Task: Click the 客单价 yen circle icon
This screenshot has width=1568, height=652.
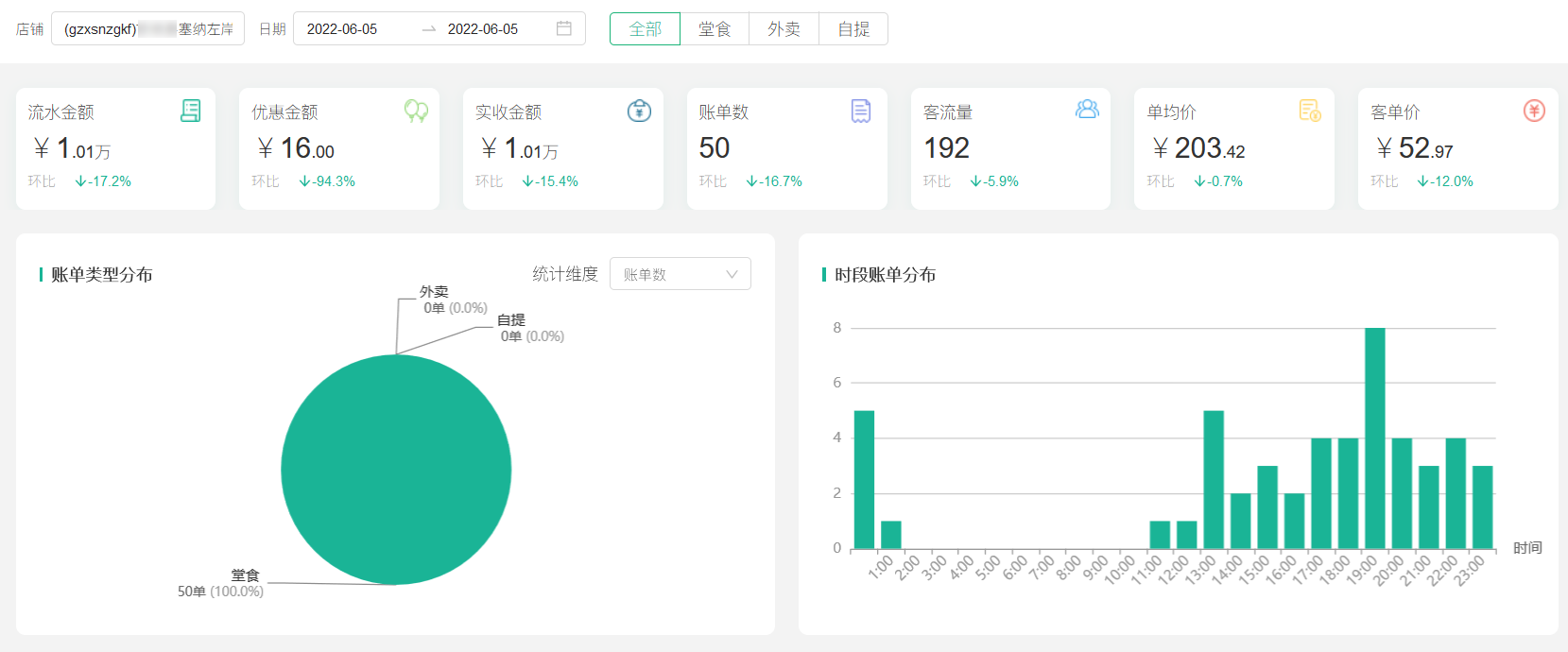Action: (1534, 112)
